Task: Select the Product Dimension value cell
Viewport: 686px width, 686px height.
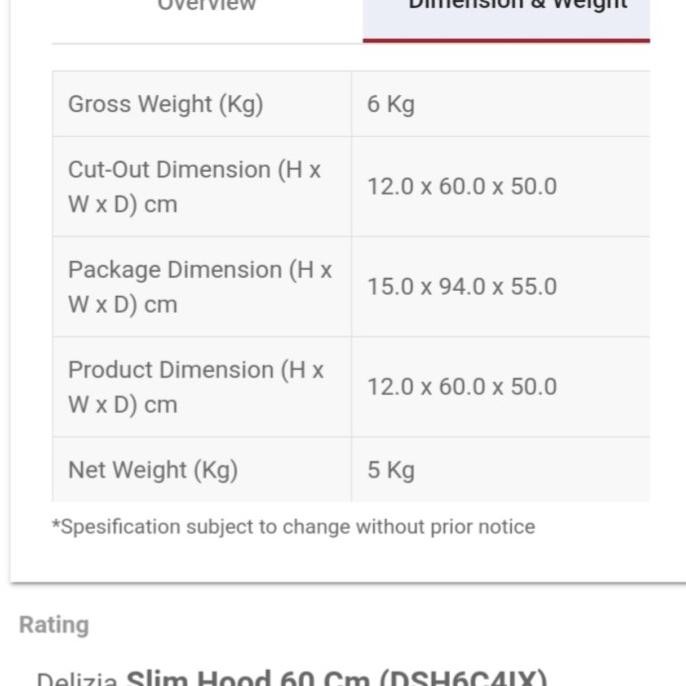Action: pyautogui.click(x=461, y=387)
